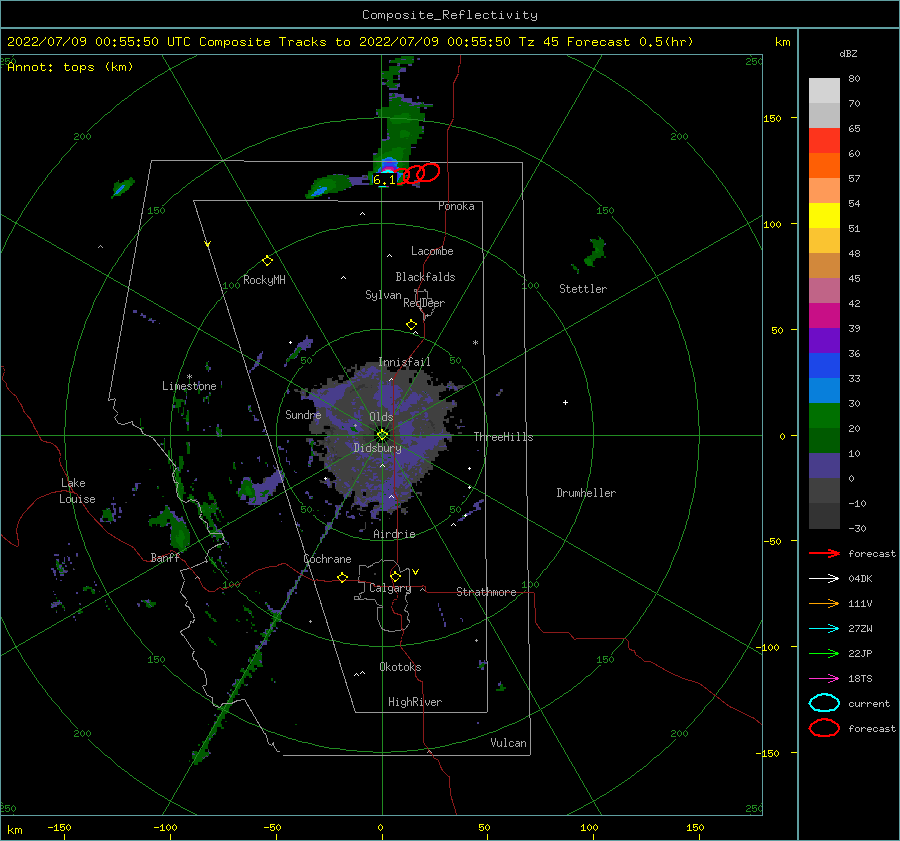Click the Cochrane label

[327, 559]
